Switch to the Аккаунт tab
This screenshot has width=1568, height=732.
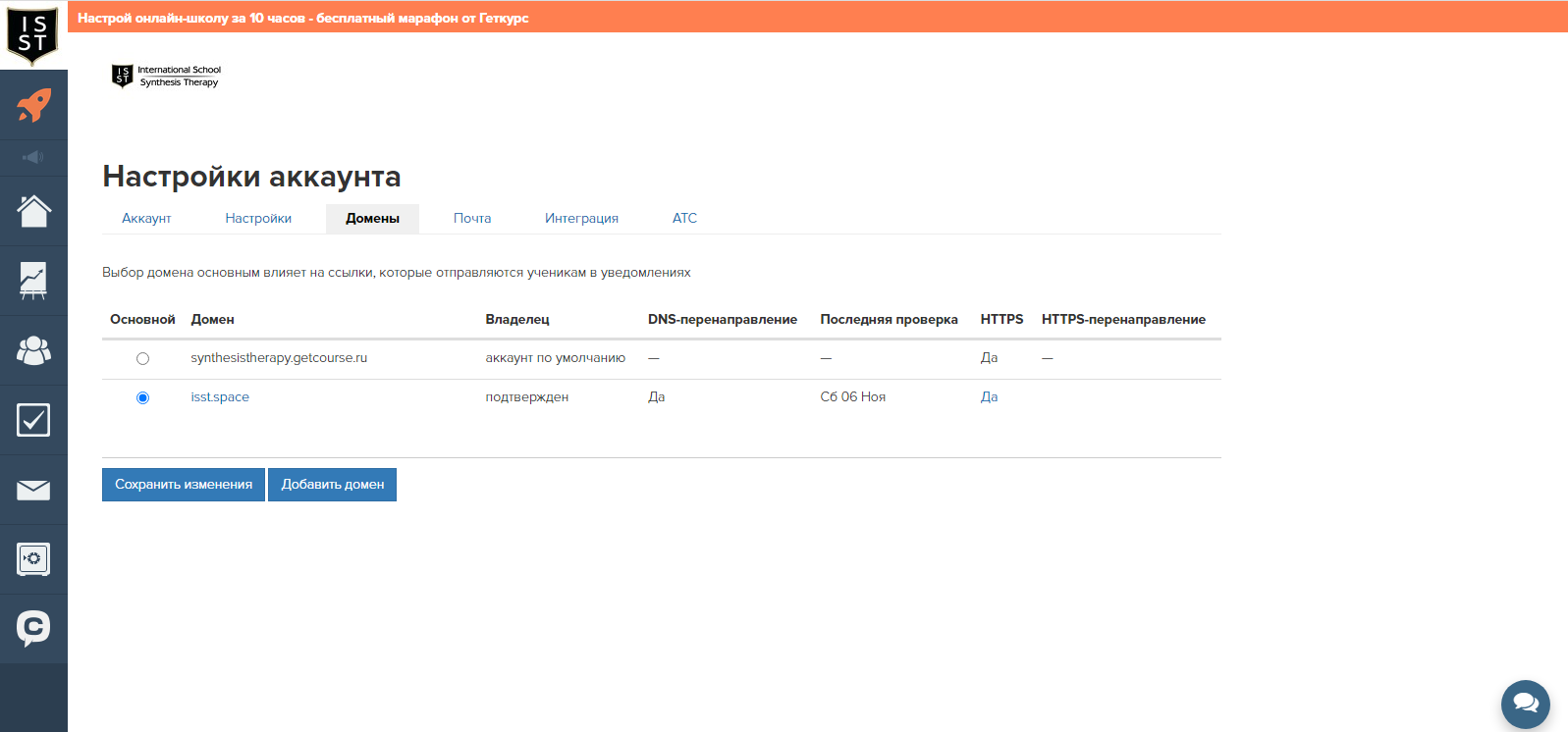tap(146, 219)
